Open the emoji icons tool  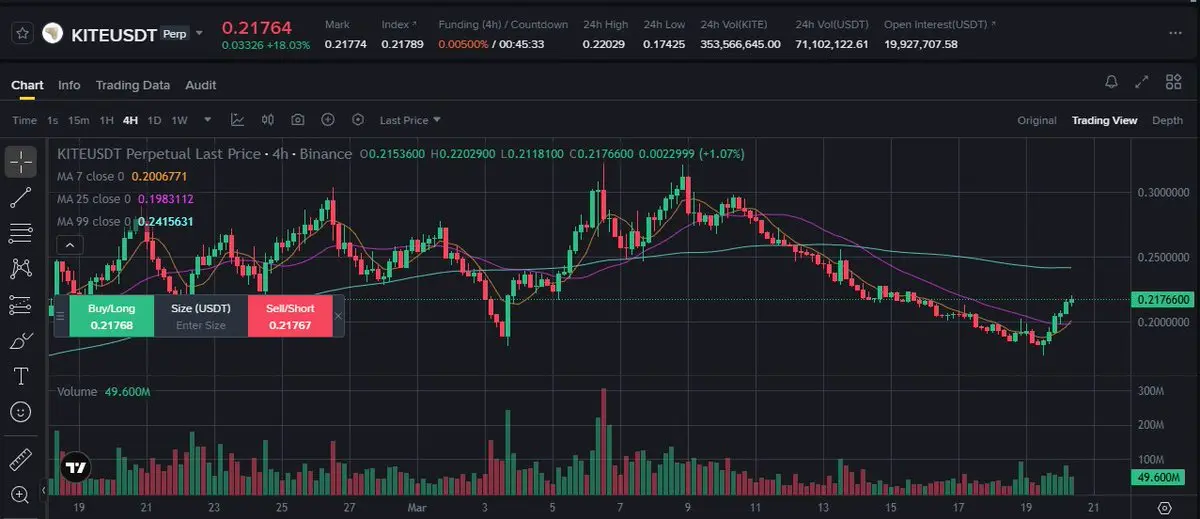click(21, 411)
